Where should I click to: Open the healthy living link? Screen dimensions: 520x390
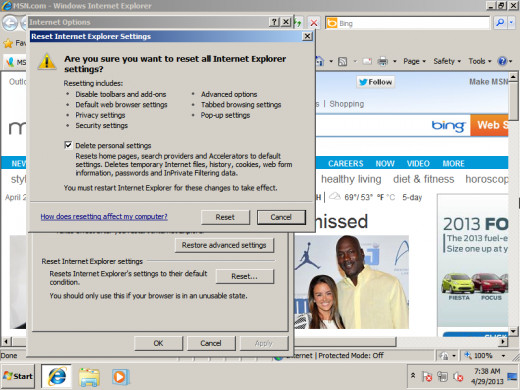351,179
